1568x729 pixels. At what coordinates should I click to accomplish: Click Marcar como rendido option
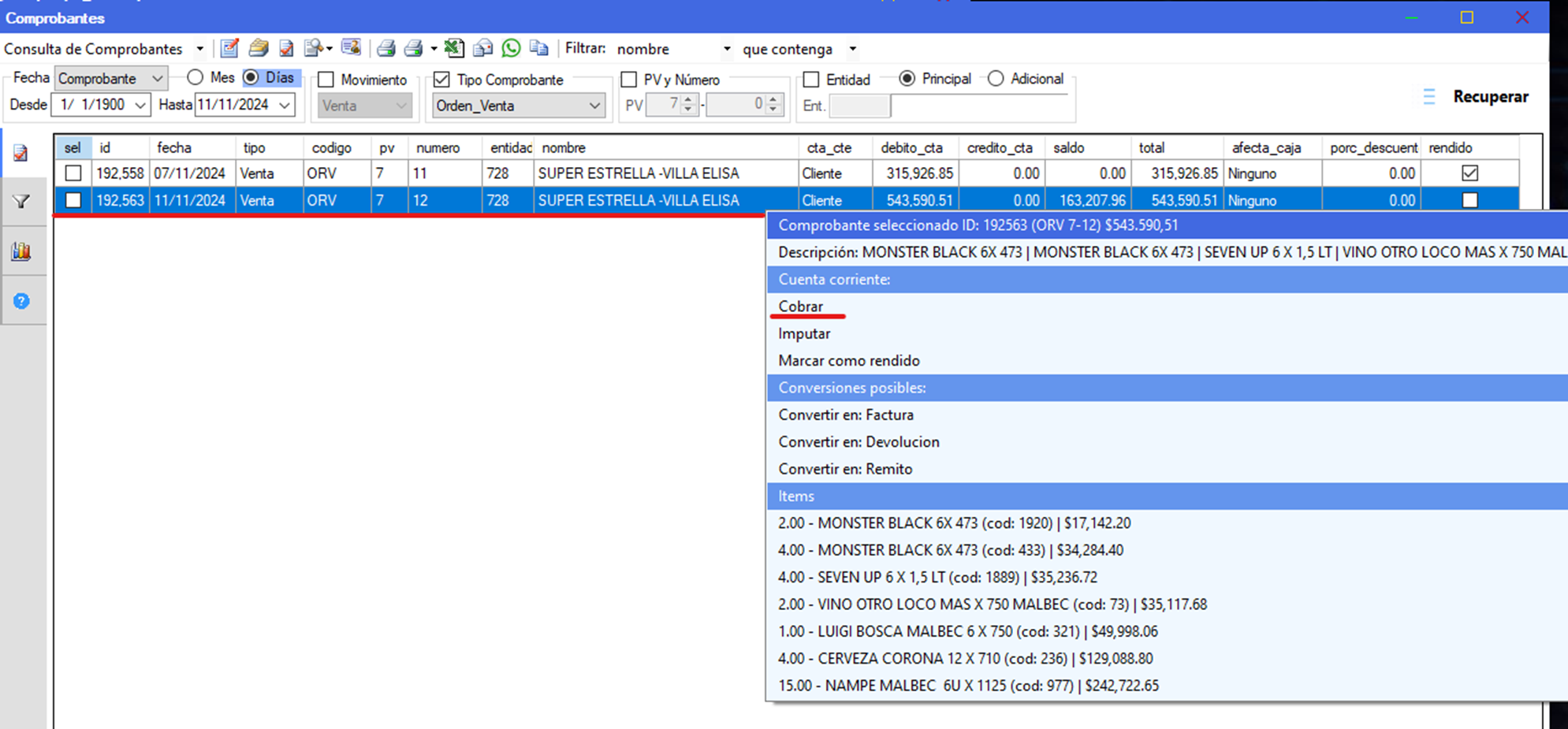coord(848,361)
